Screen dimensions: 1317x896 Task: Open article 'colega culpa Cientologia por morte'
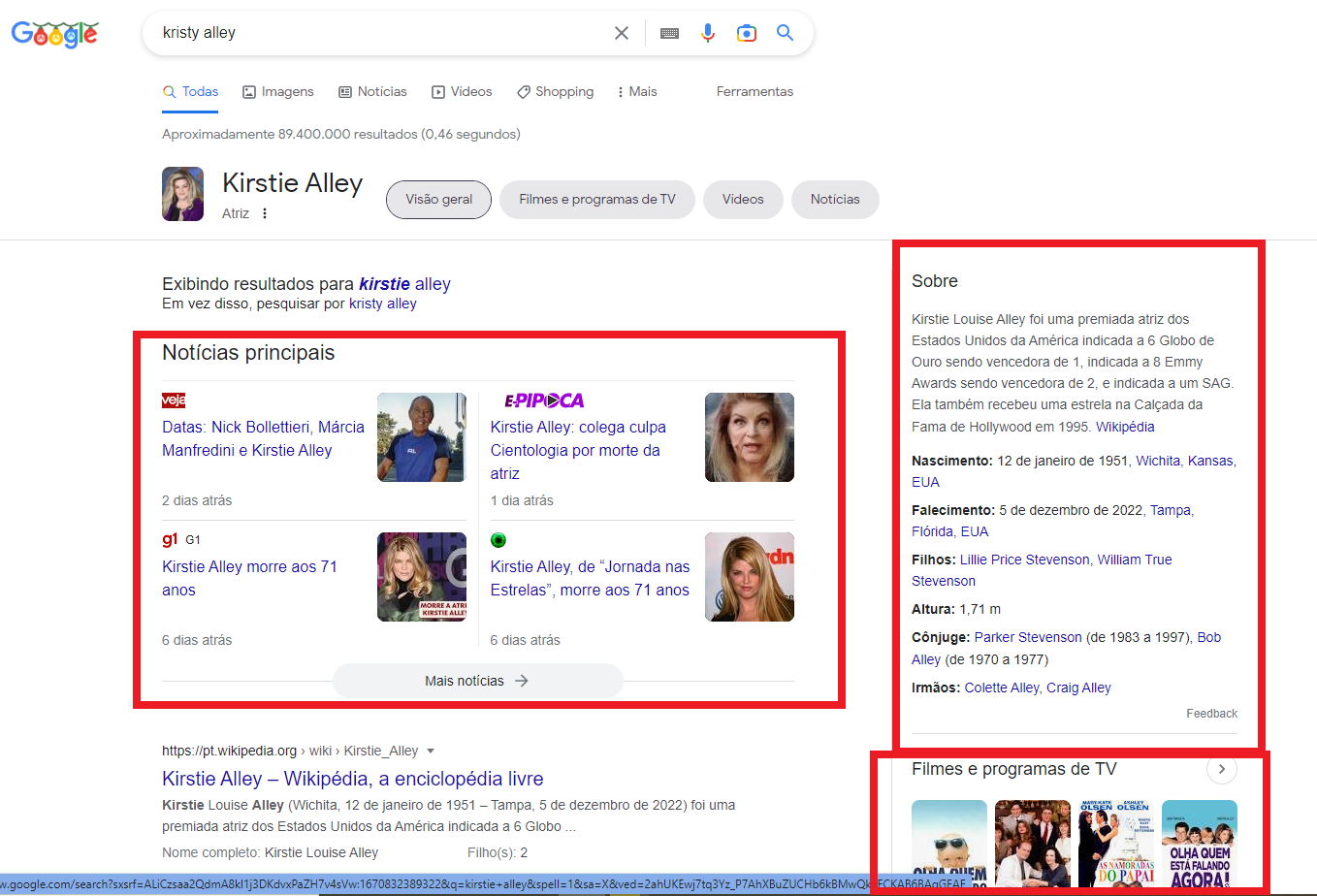[578, 450]
